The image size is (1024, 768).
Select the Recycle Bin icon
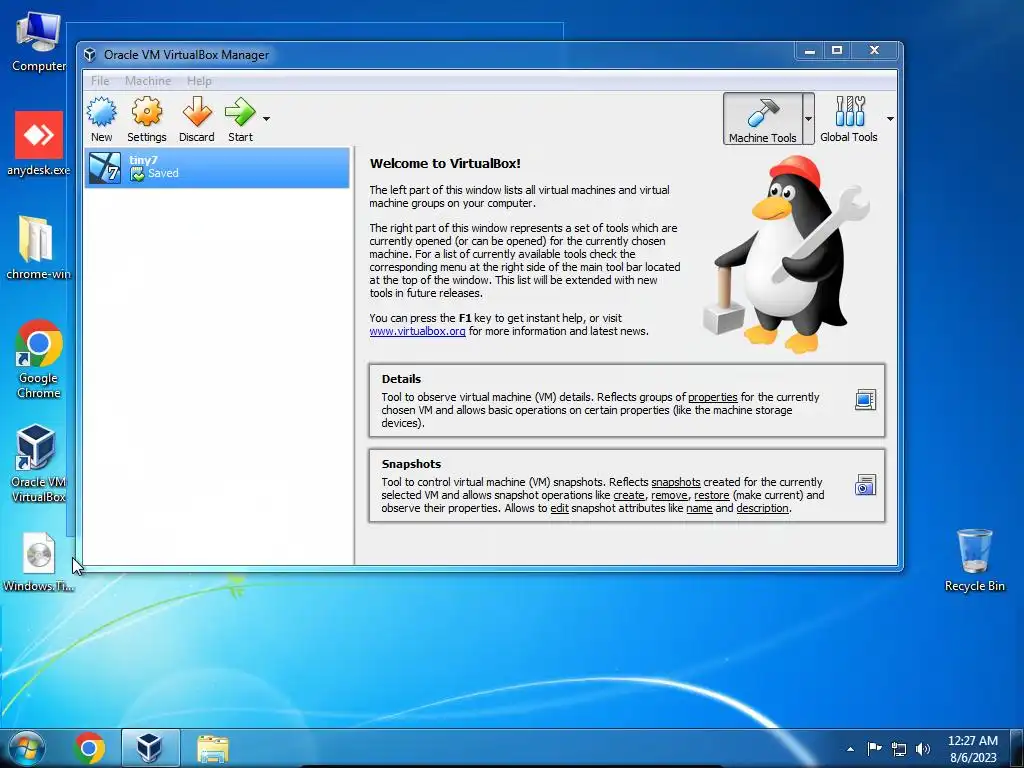click(974, 560)
